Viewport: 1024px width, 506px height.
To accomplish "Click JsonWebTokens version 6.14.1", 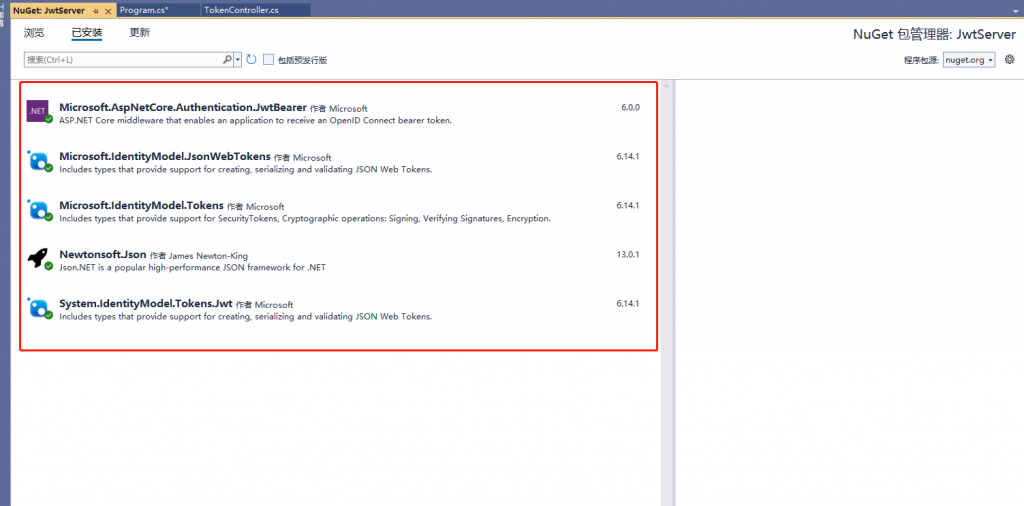I will (x=628, y=157).
